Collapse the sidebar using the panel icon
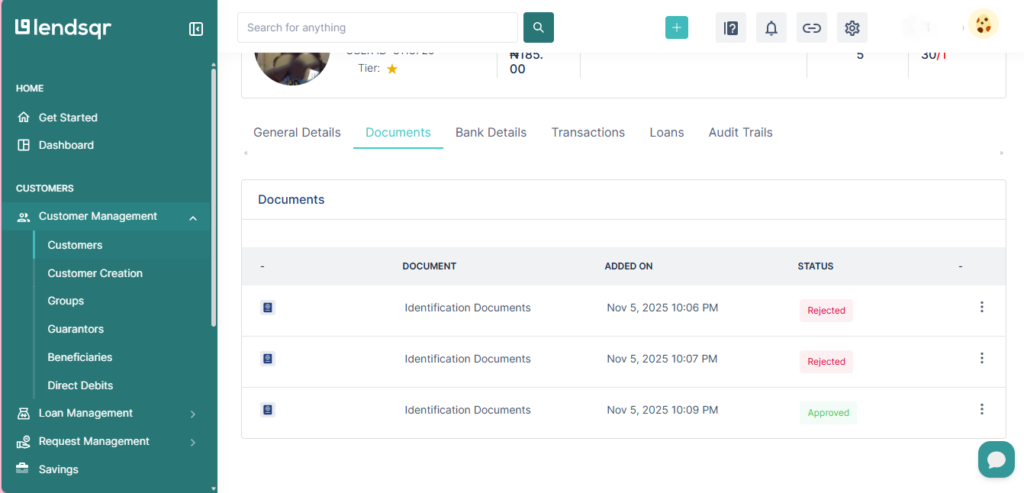Screen dimensions: 1024x493 196,29
